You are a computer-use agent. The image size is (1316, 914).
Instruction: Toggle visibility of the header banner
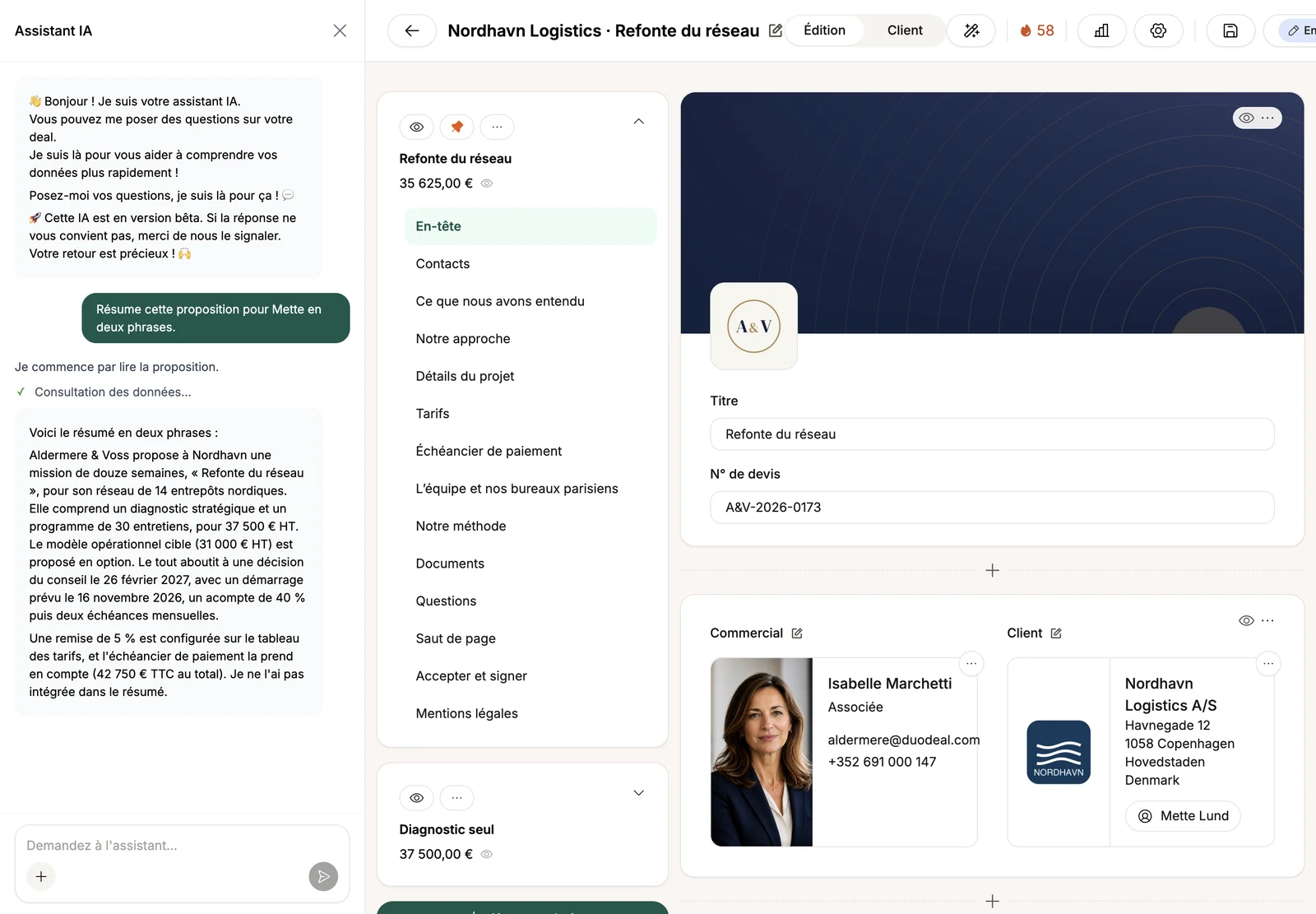[1247, 118]
